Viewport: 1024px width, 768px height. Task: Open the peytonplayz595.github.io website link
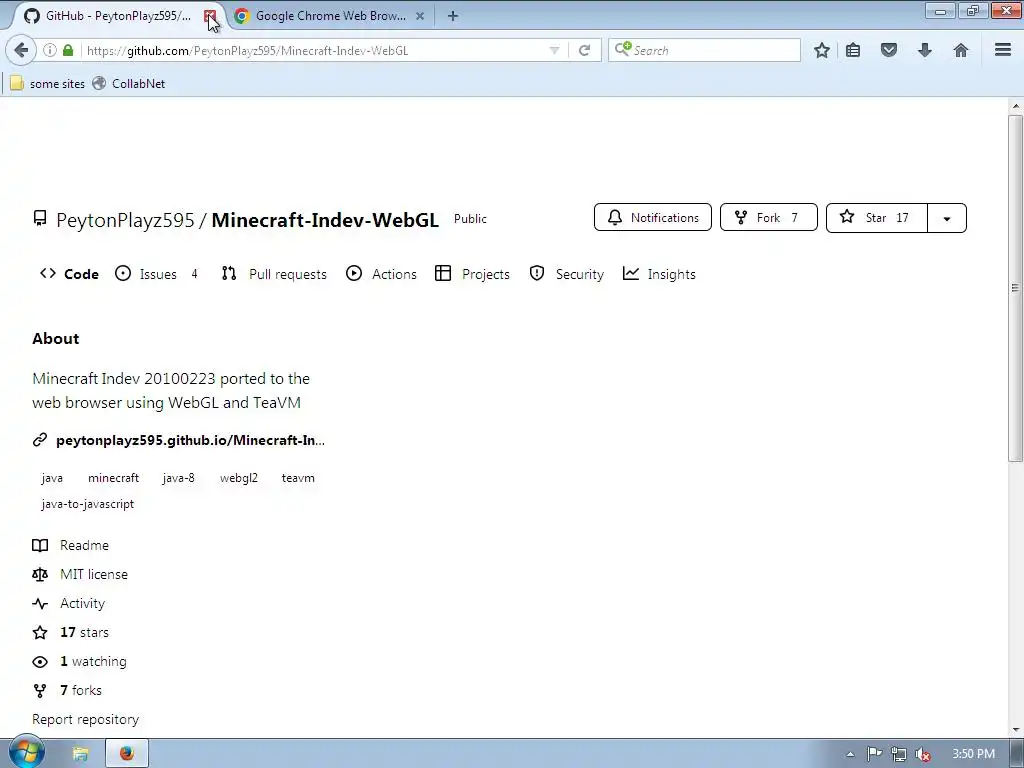[x=190, y=440]
